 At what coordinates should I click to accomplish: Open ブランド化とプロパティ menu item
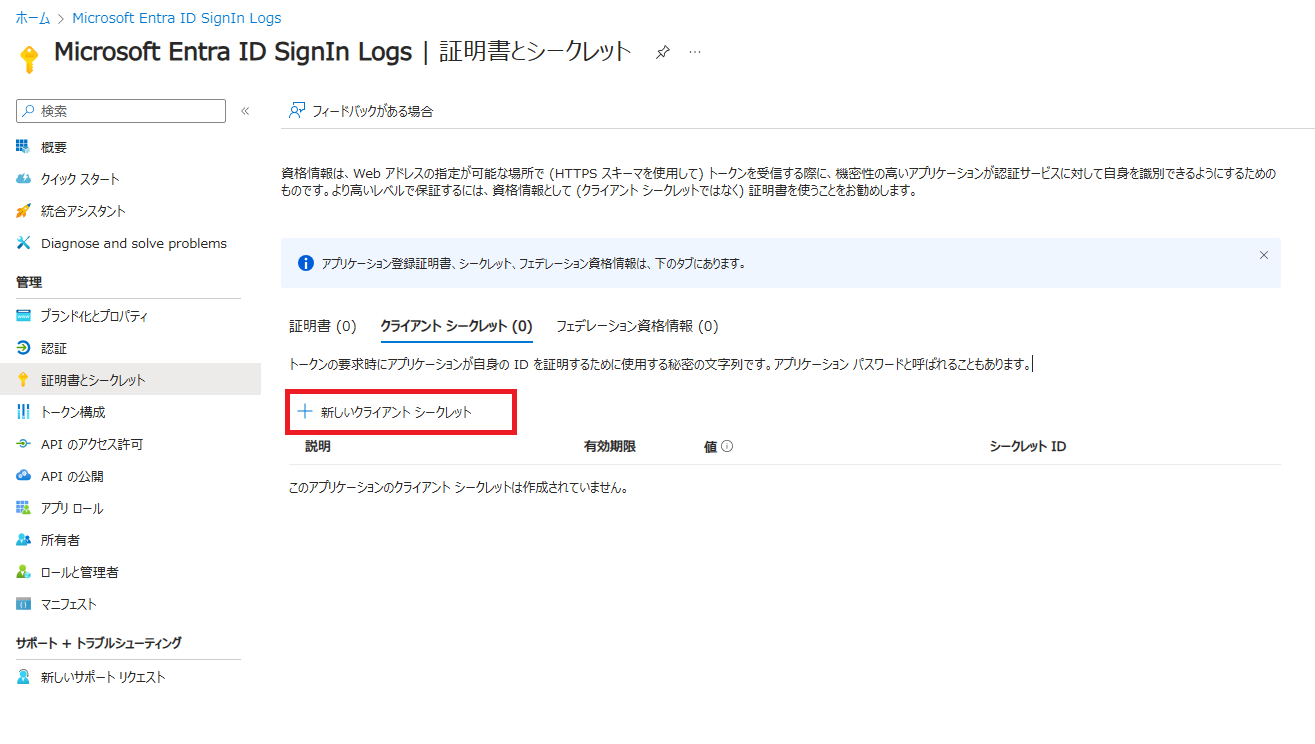coord(94,316)
